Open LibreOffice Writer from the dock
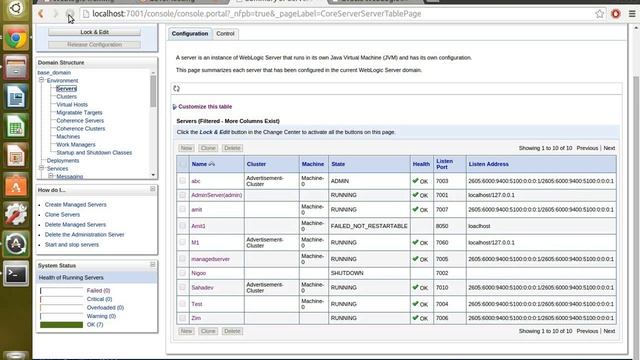The width and height of the screenshot is (640, 360). coord(16,97)
